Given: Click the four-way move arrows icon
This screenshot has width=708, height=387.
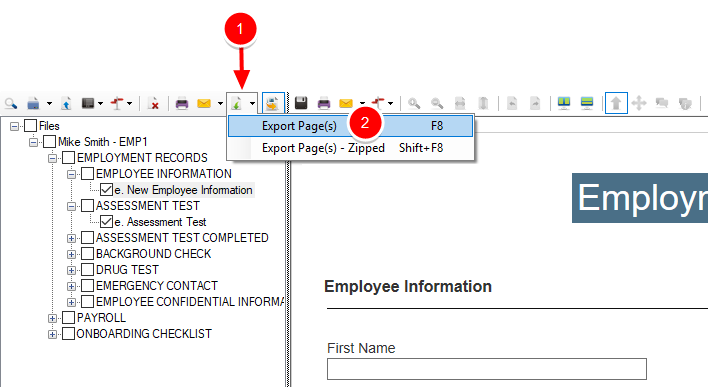Looking at the screenshot, I should coord(638,103).
